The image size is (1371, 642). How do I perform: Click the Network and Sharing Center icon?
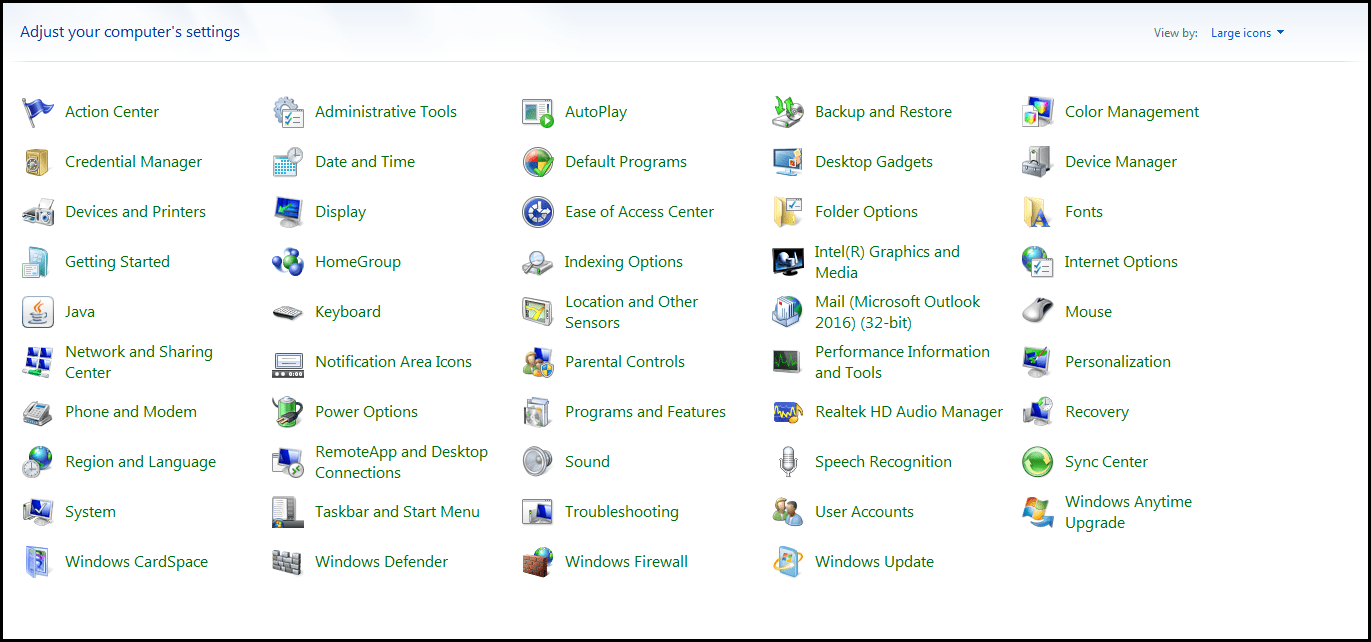point(38,362)
